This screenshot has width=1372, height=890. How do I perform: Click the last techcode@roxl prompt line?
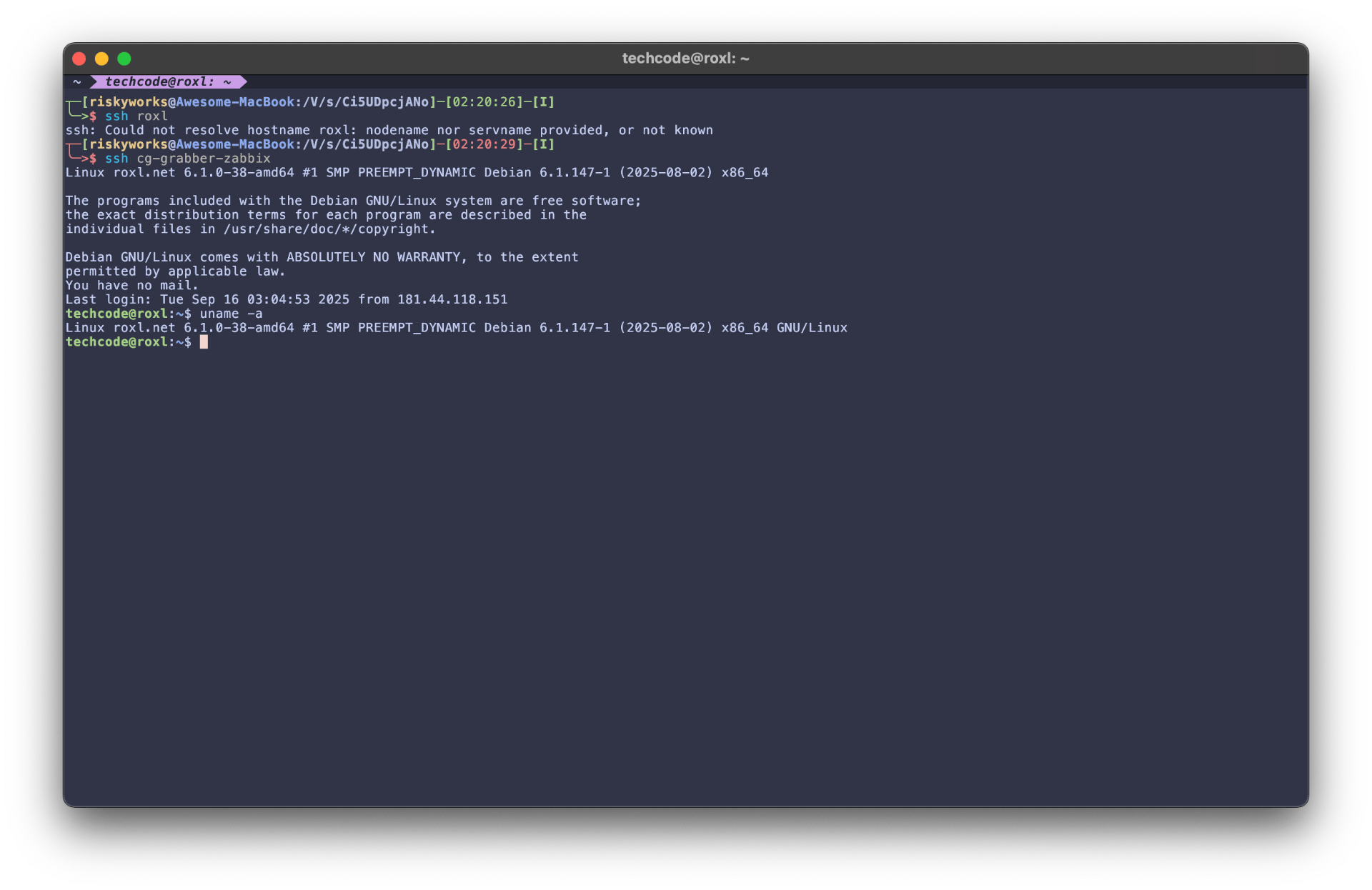(129, 342)
